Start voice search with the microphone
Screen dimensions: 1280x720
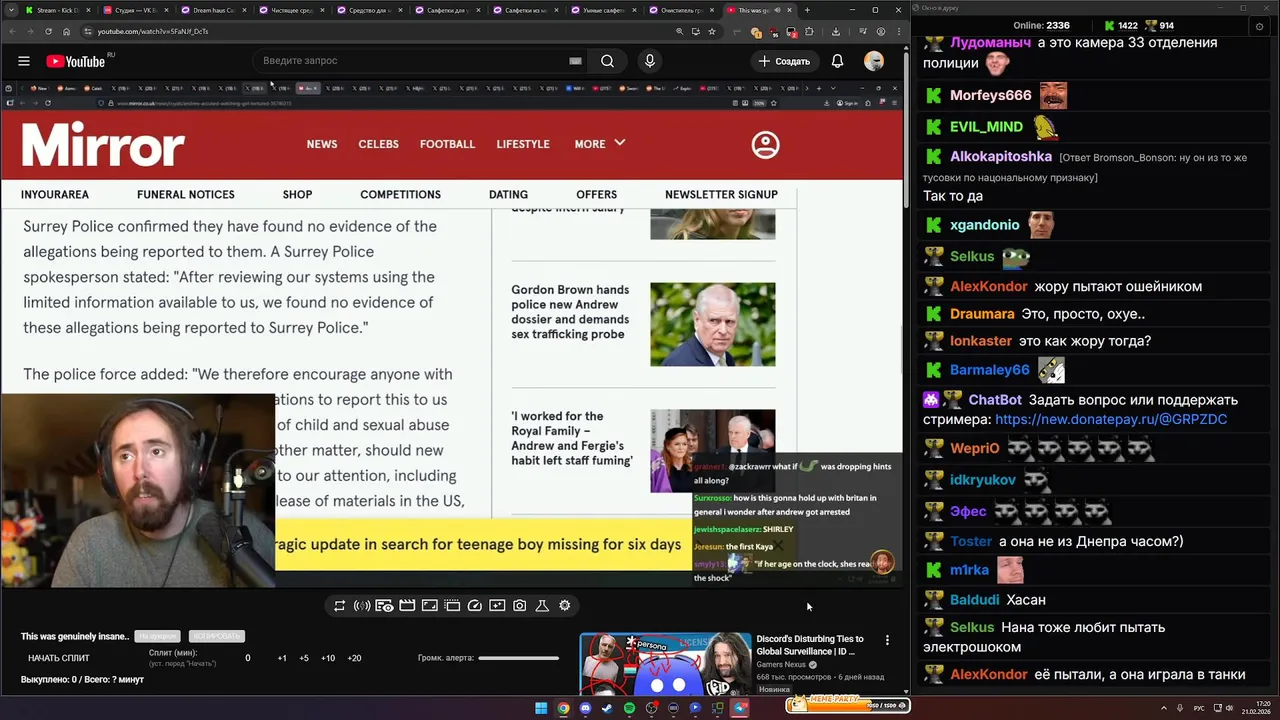[650, 61]
